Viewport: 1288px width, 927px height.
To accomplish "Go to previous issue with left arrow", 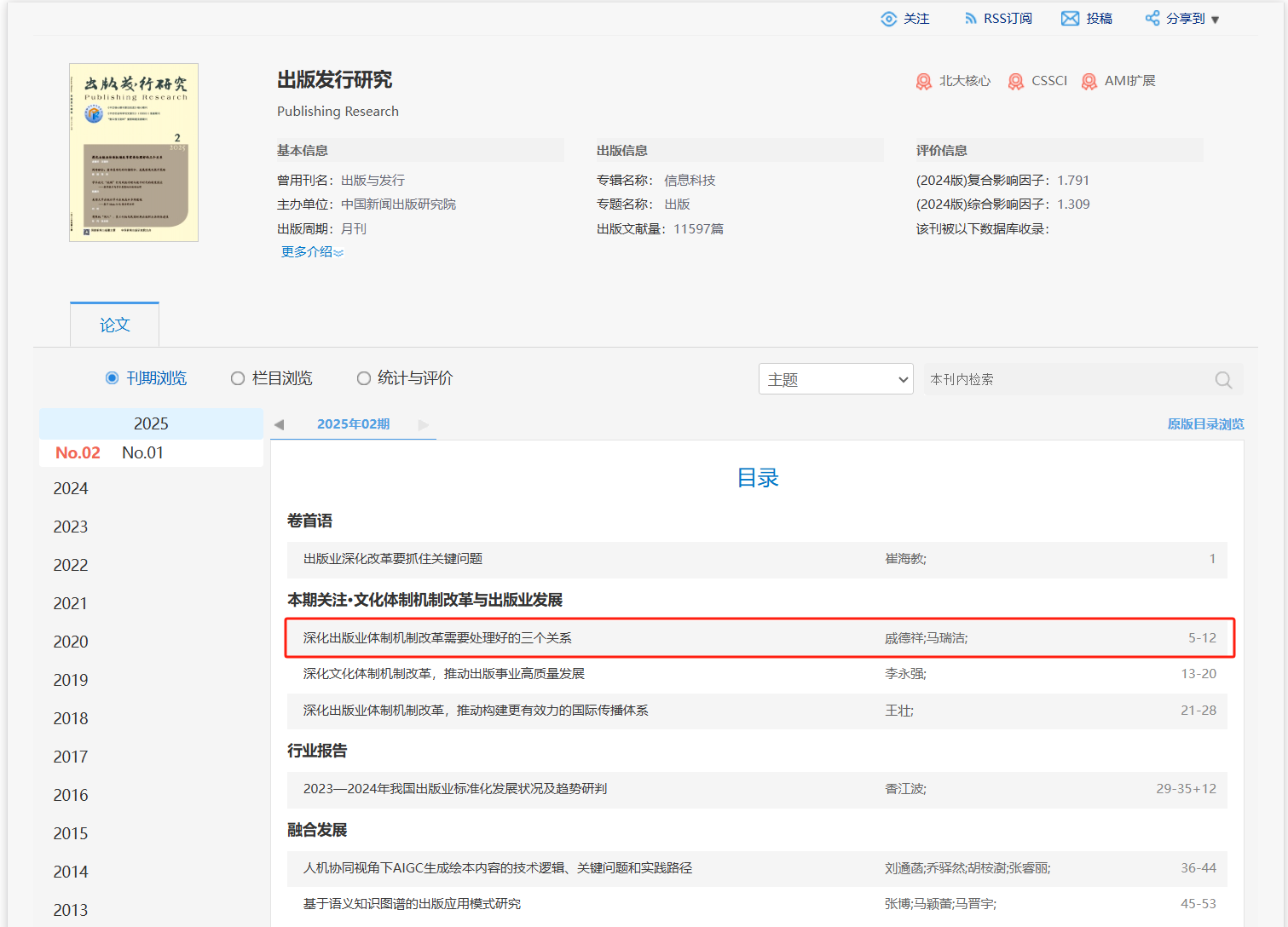I will point(279,424).
